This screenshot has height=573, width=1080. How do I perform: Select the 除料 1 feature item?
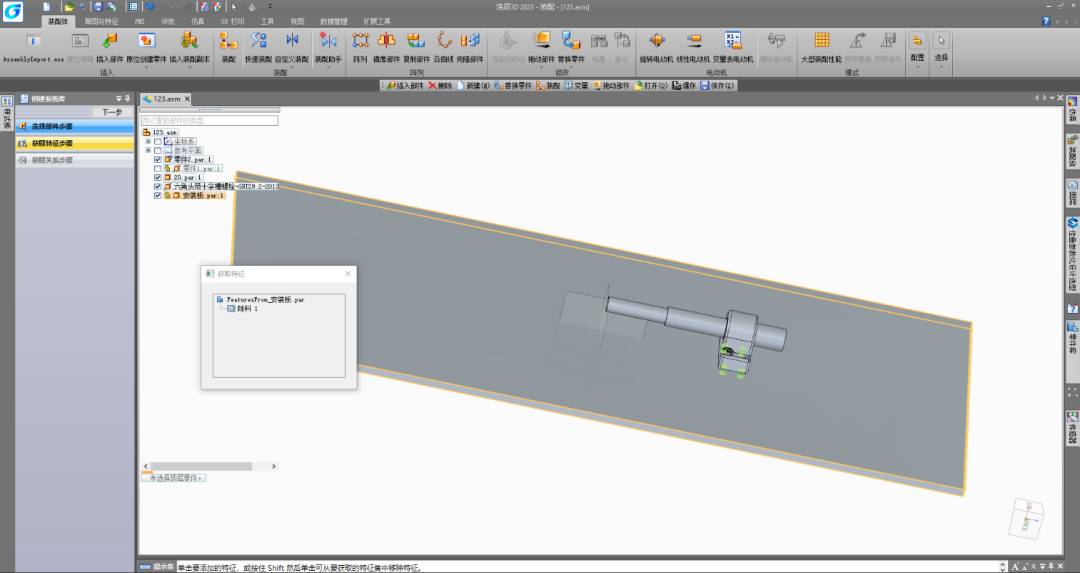(x=247, y=309)
